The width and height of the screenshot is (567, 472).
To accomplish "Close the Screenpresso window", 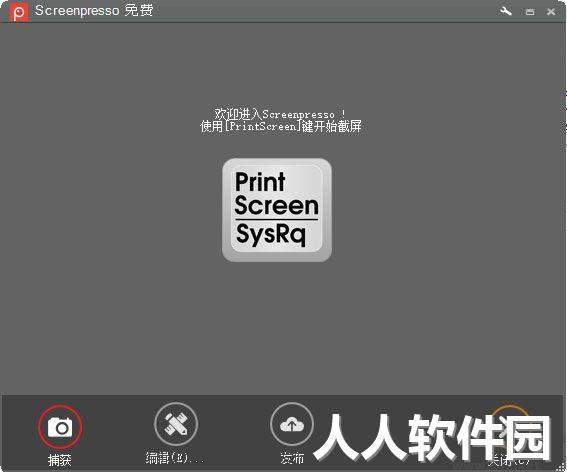I will (551, 12).
